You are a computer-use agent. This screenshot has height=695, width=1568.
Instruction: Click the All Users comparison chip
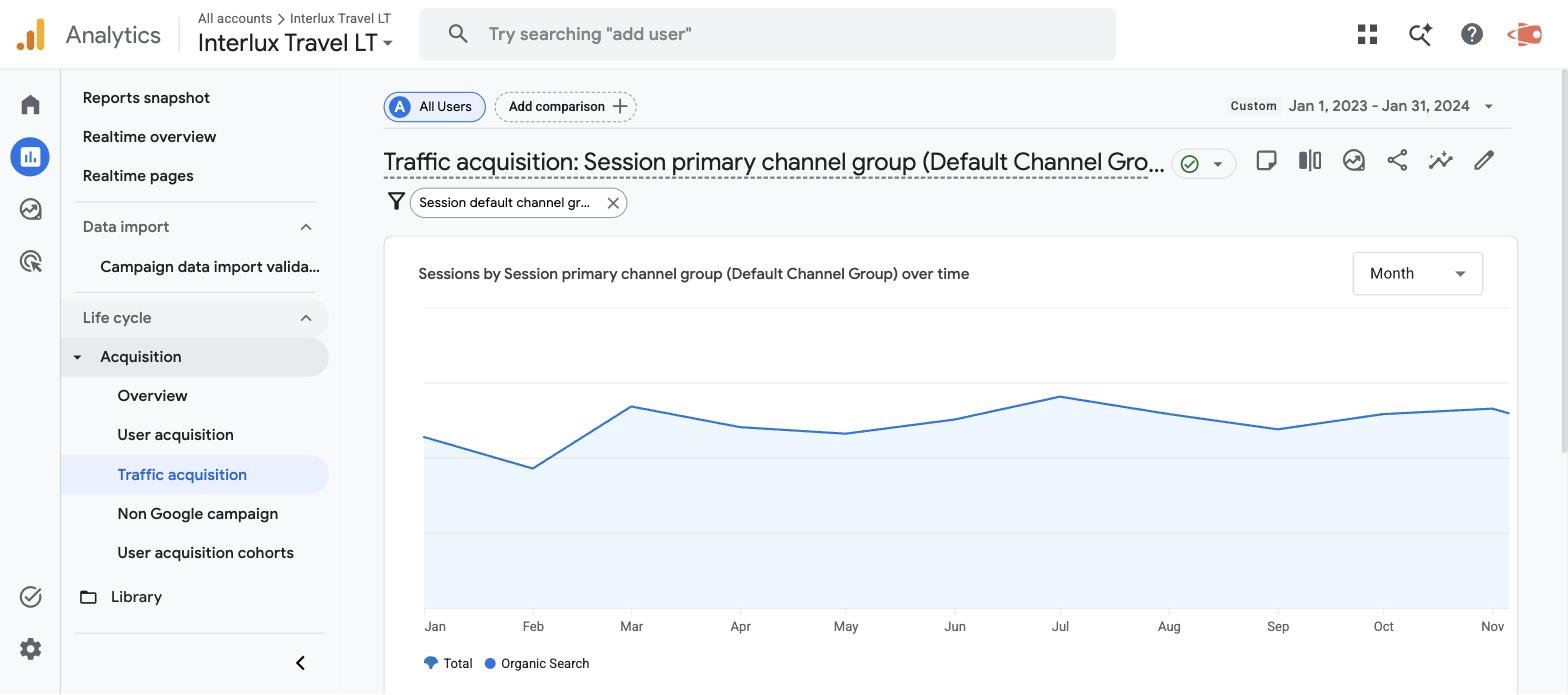434,107
